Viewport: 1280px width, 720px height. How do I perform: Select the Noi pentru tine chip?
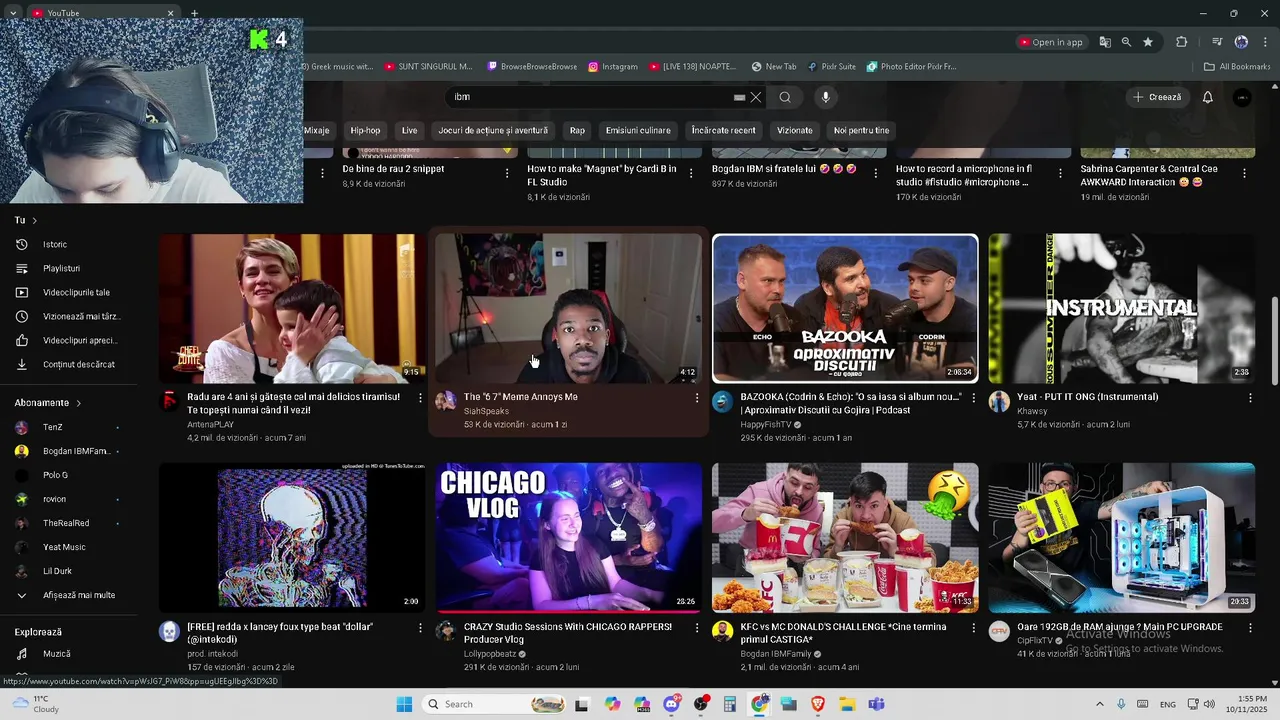click(861, 130)
